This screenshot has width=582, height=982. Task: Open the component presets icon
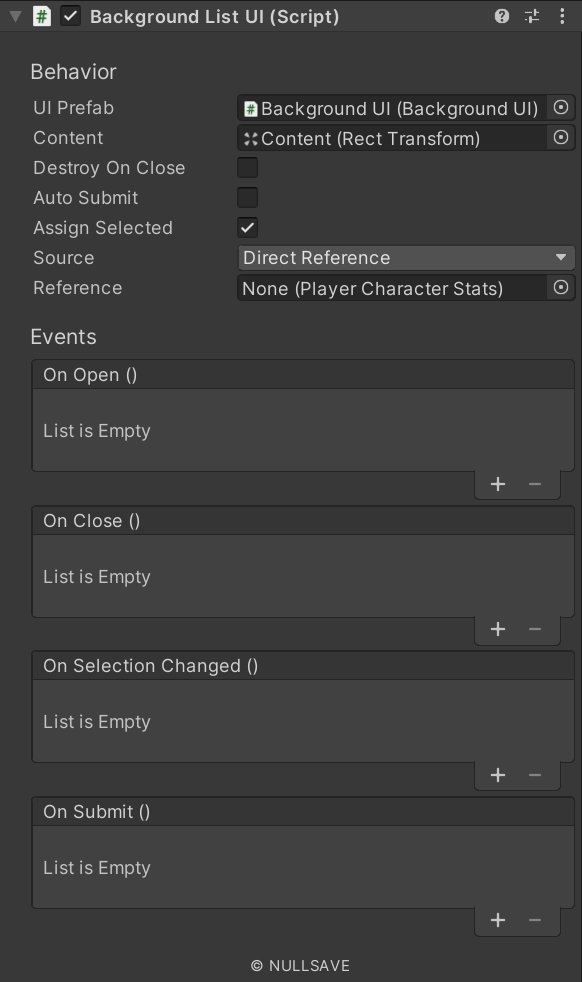pos(532,16)
